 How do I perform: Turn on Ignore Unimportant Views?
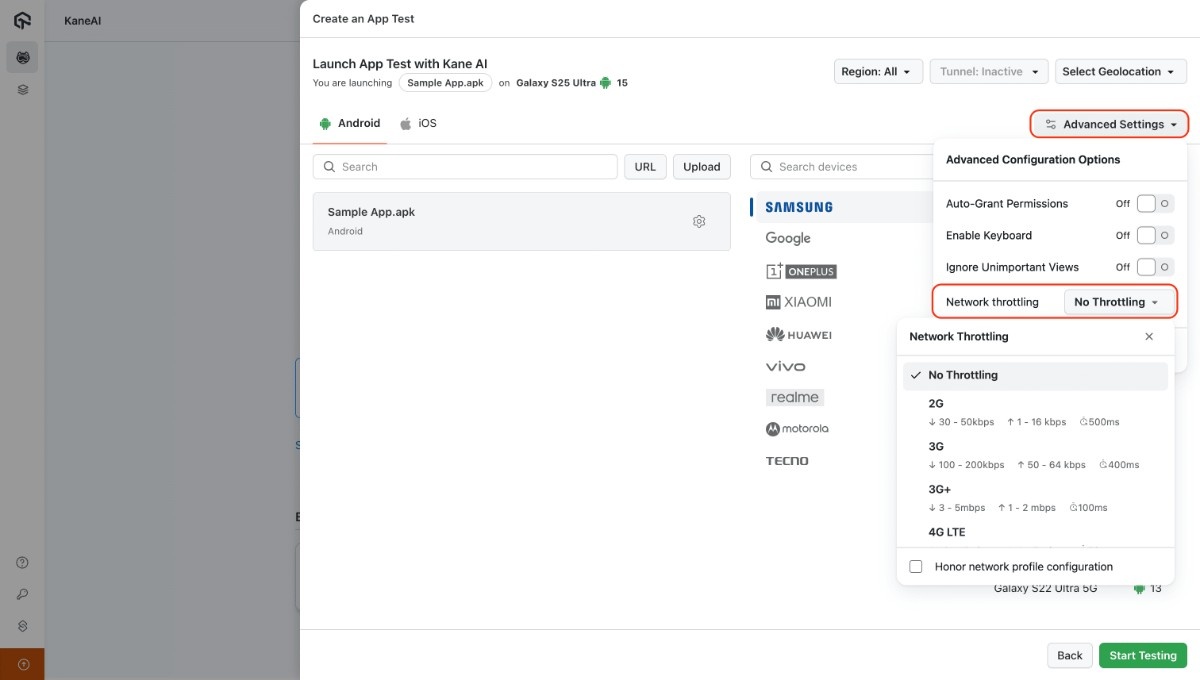tap(1146, 268)
